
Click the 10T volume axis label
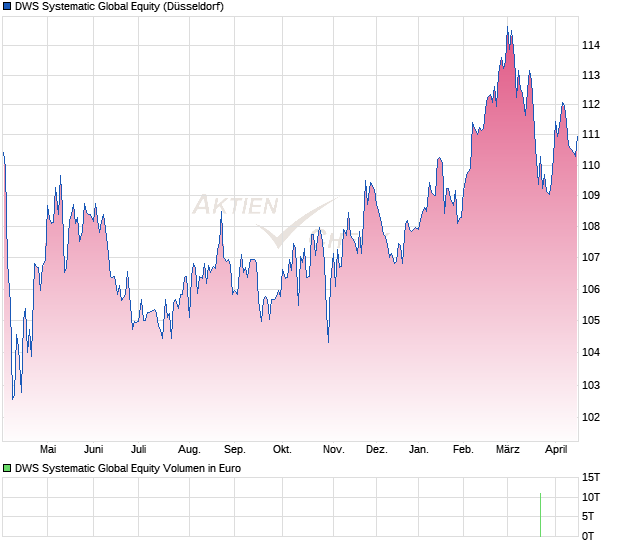pyautogui.click(x=591, y=497)
